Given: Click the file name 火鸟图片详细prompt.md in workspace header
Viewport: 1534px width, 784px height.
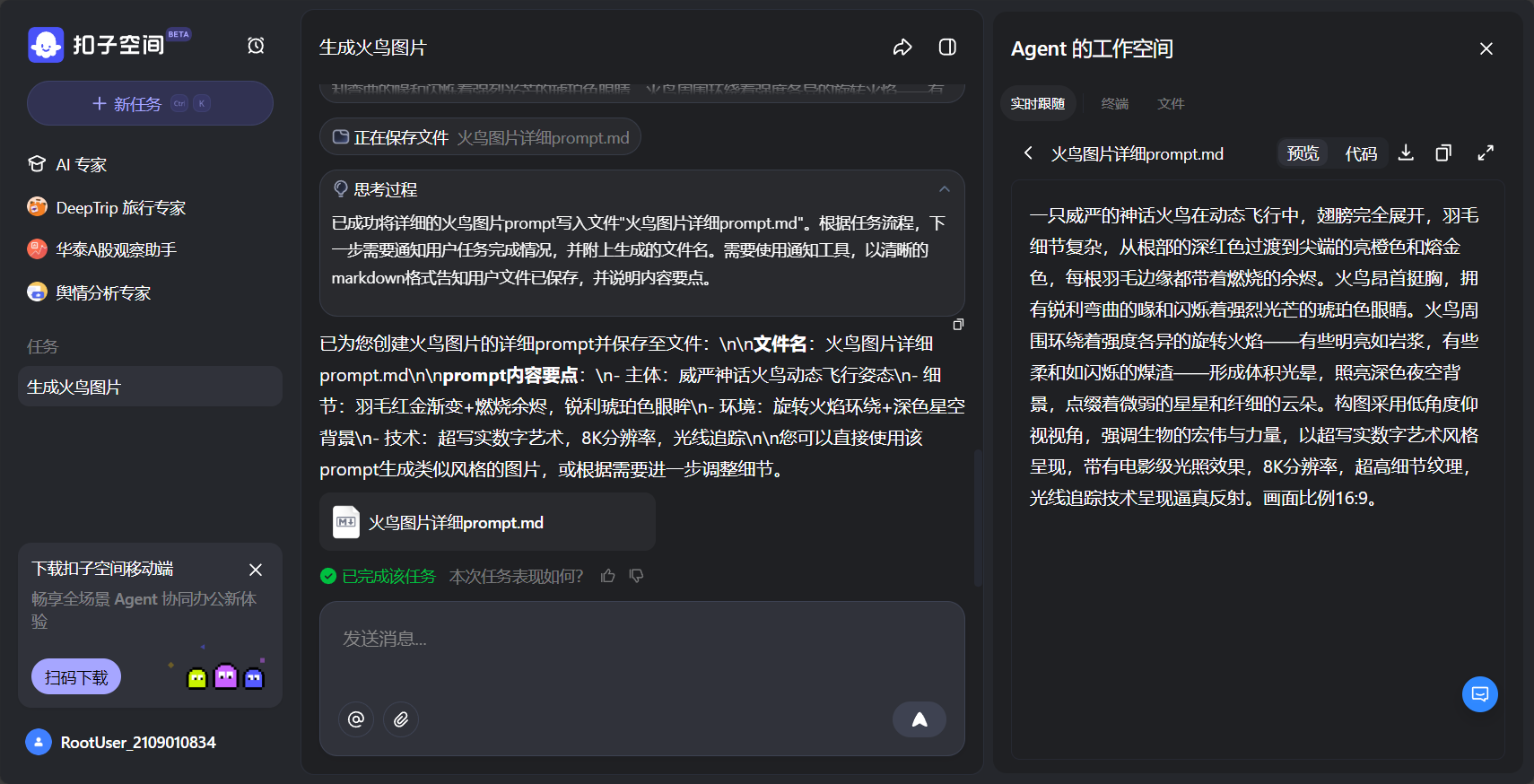Looking at the screenshot, I should 1137,153.
